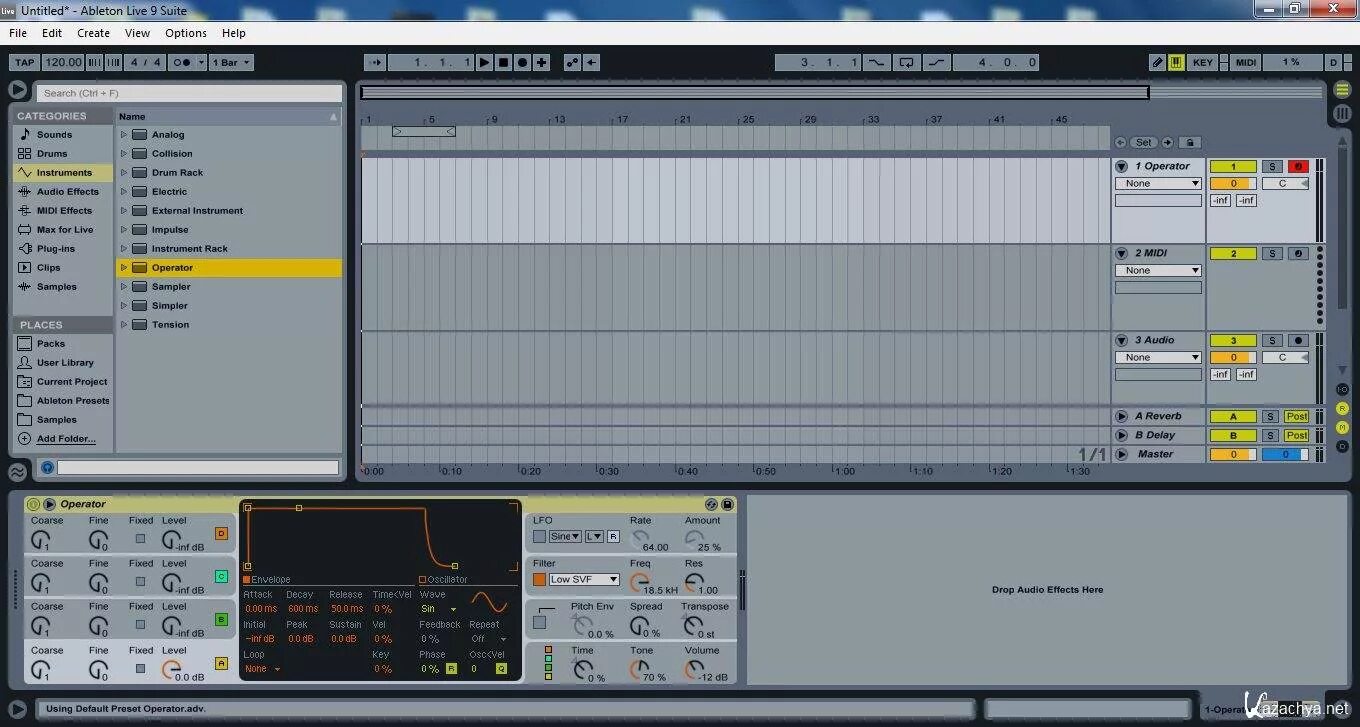This screenshot has width=1360, height=727.
Task: Click the Stop transport button
Action: [x=503, y=62]
